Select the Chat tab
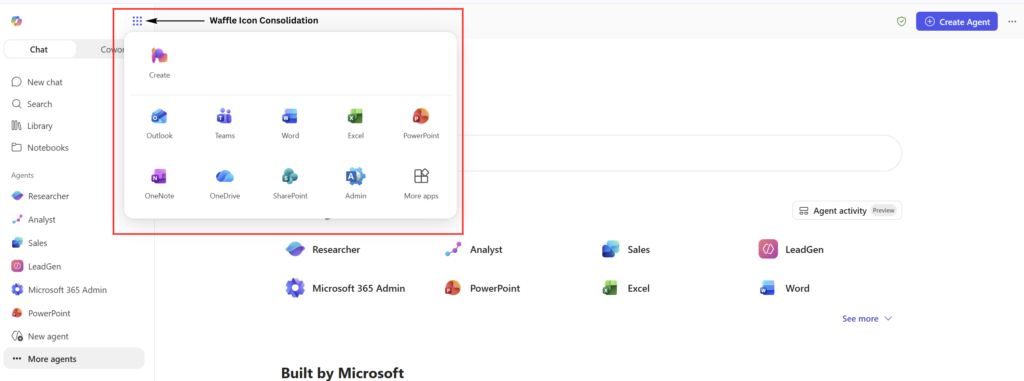 tap(39, 49)
